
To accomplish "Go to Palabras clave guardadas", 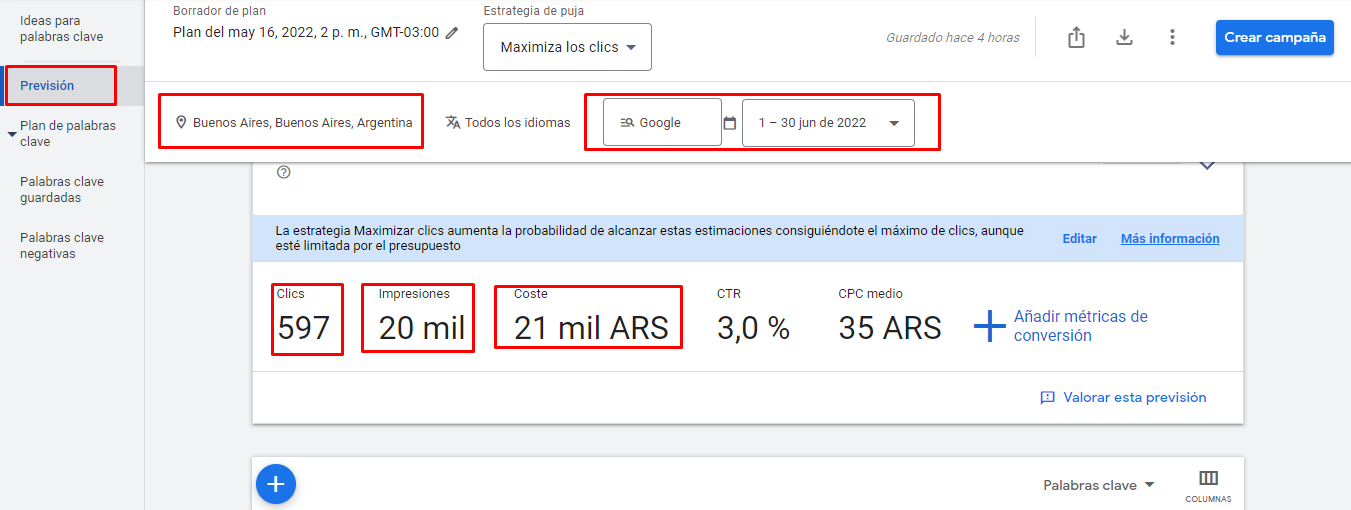I will (x=62, y=190).
